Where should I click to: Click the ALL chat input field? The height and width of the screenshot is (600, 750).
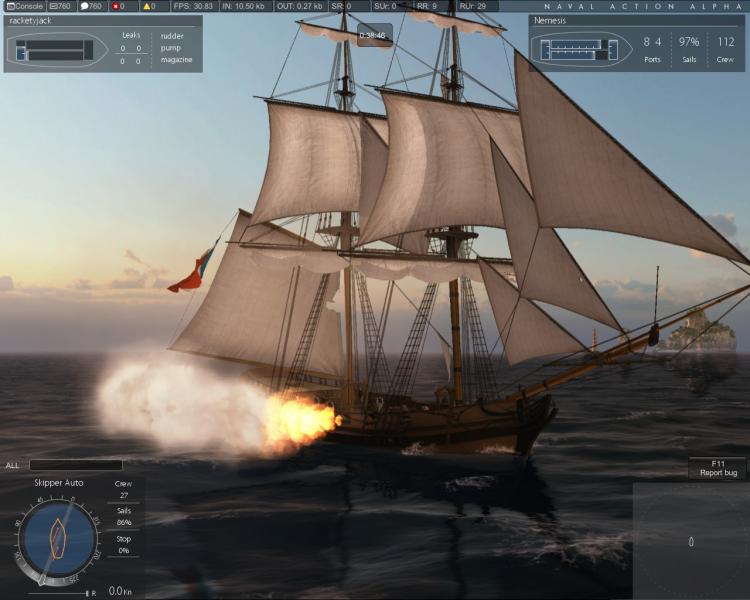pyautogui.click(x=76, y=465)
